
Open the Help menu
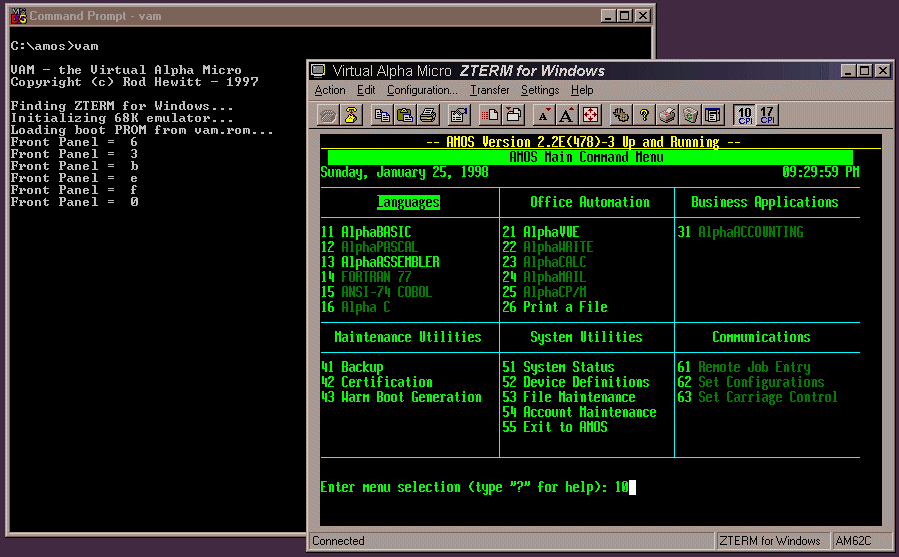click(x=582, y=90)
